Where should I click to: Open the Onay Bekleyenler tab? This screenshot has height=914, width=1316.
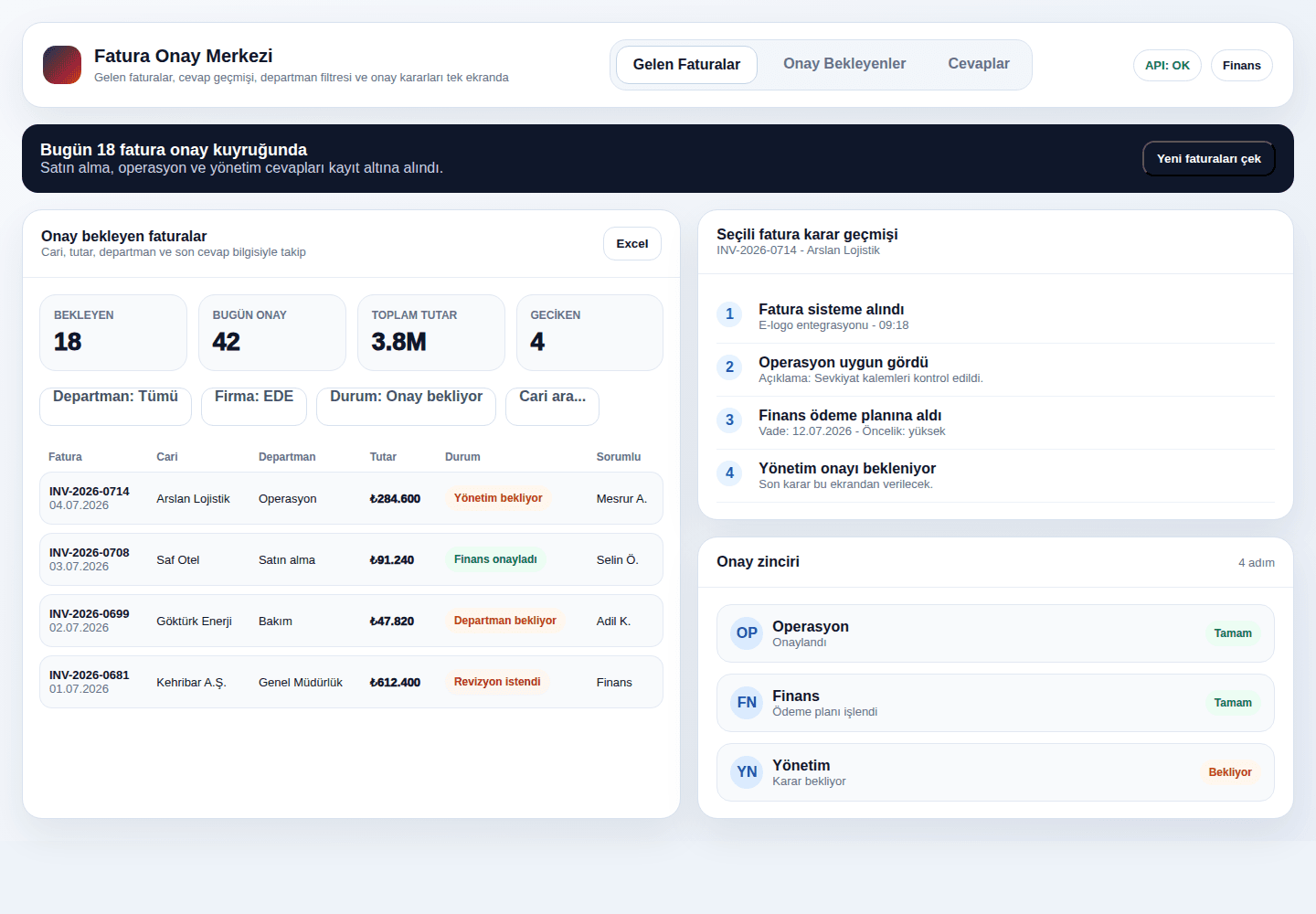(844, 64)
